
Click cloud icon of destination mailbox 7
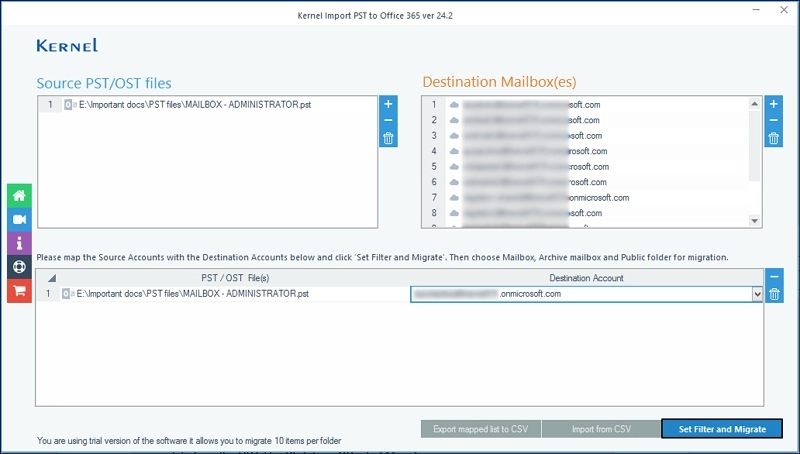pyautogui.click(x=454, y=197)
